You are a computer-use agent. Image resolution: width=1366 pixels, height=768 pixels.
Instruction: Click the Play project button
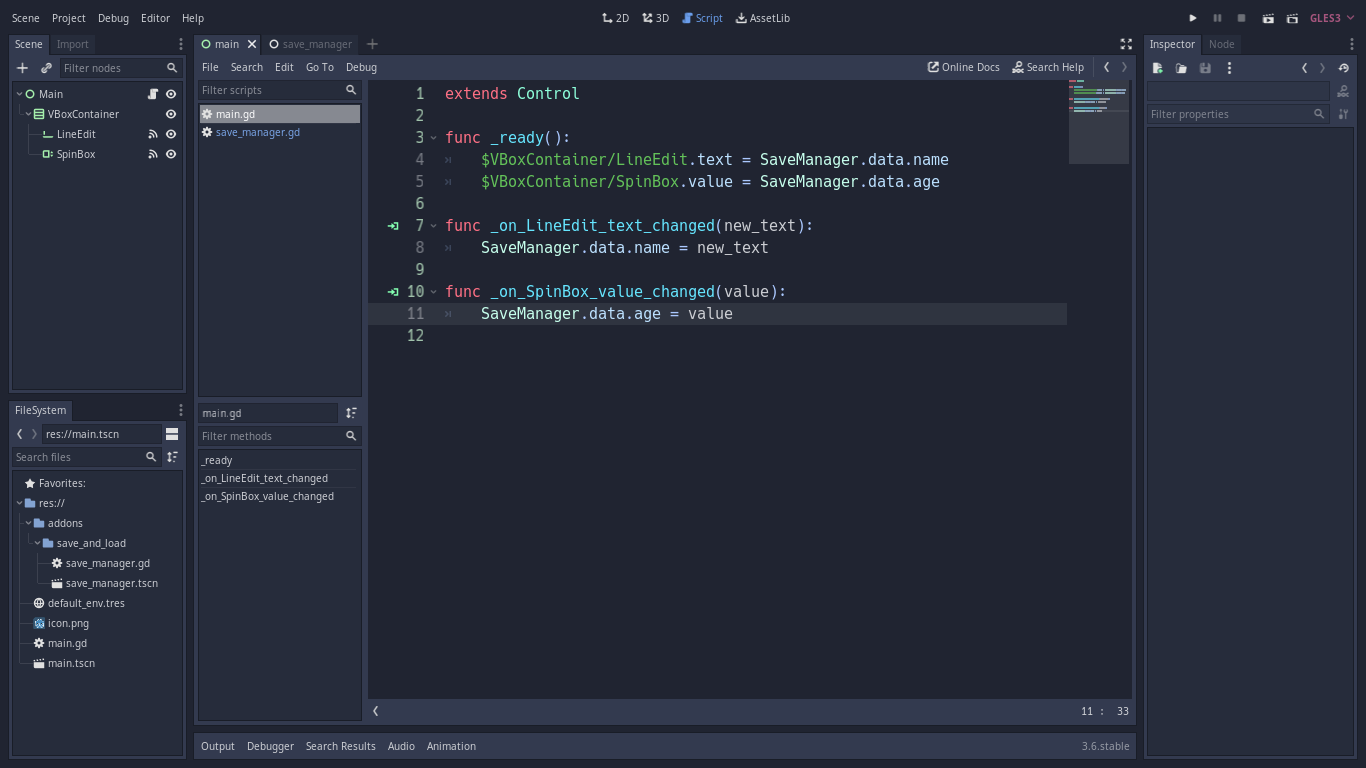click(1192, 18)
